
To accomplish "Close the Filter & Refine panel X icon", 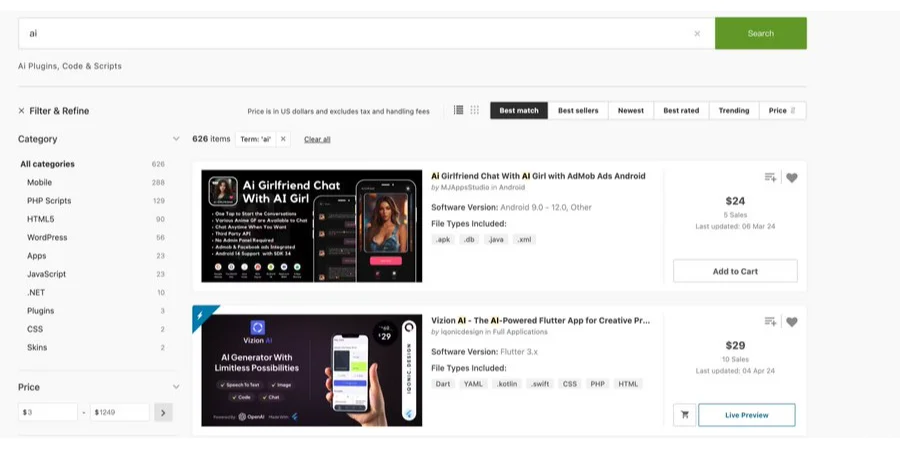I will [x=21, y=111].
